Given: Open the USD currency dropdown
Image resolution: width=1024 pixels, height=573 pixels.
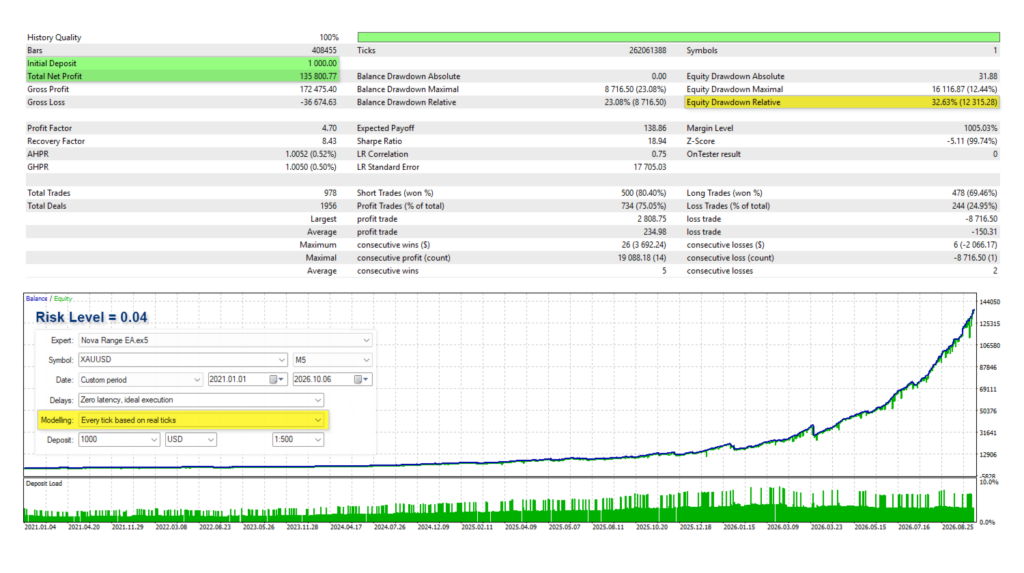Looking at the screenshot, I should [211, 440].
